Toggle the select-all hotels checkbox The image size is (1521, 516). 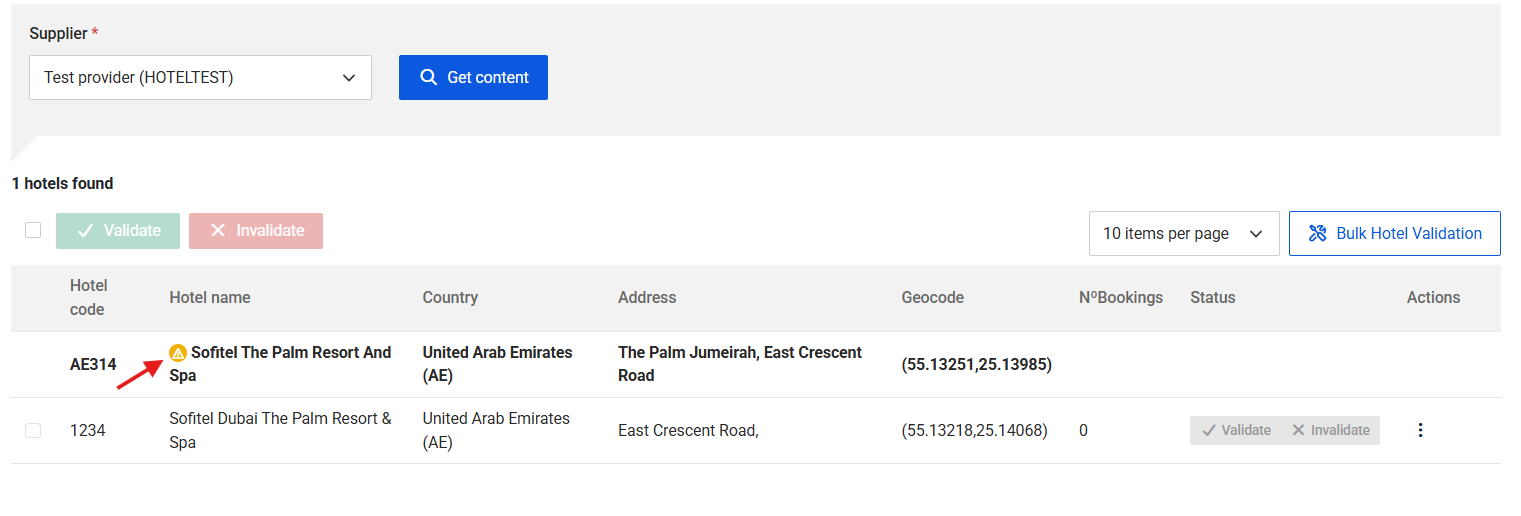click(33, 230)
